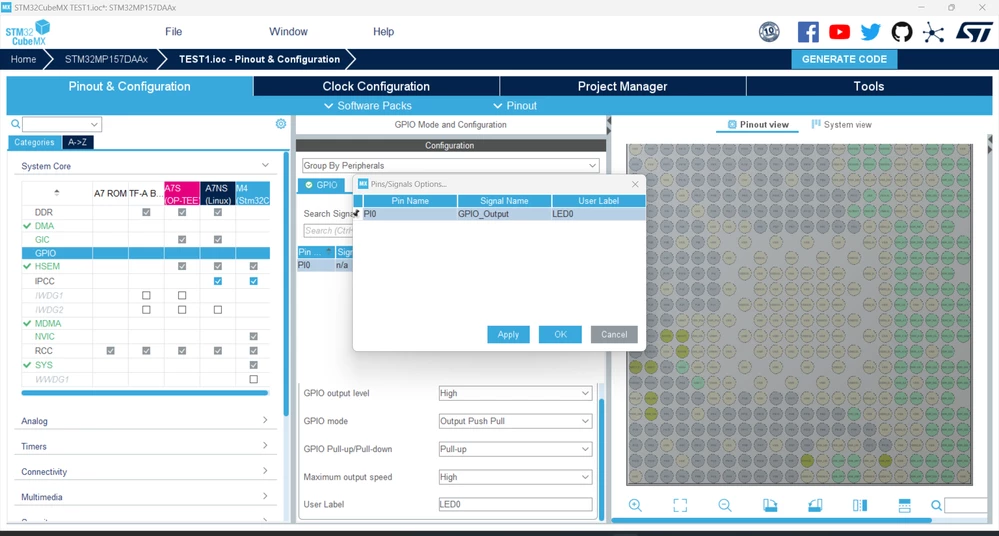Click horizontal scrollbar under pinout view
The image size is (999, 536).
pos(771,521)
